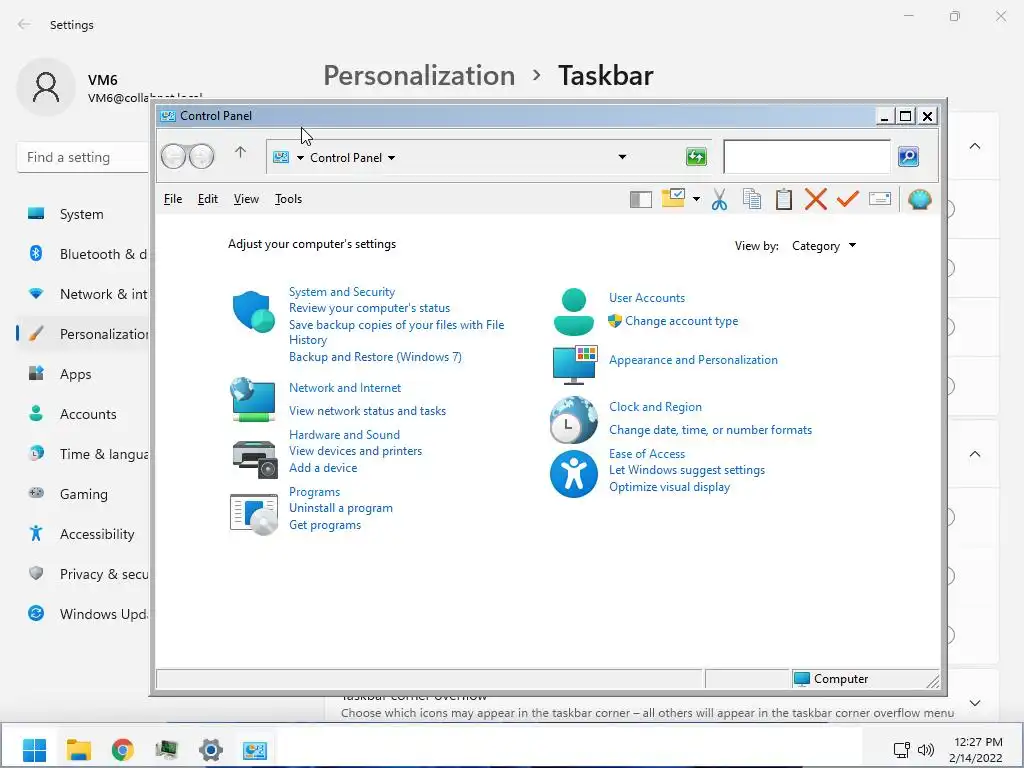1024x768 pixels.
Task: Open the Programs disc icon
Action: [x=254, y=515]
